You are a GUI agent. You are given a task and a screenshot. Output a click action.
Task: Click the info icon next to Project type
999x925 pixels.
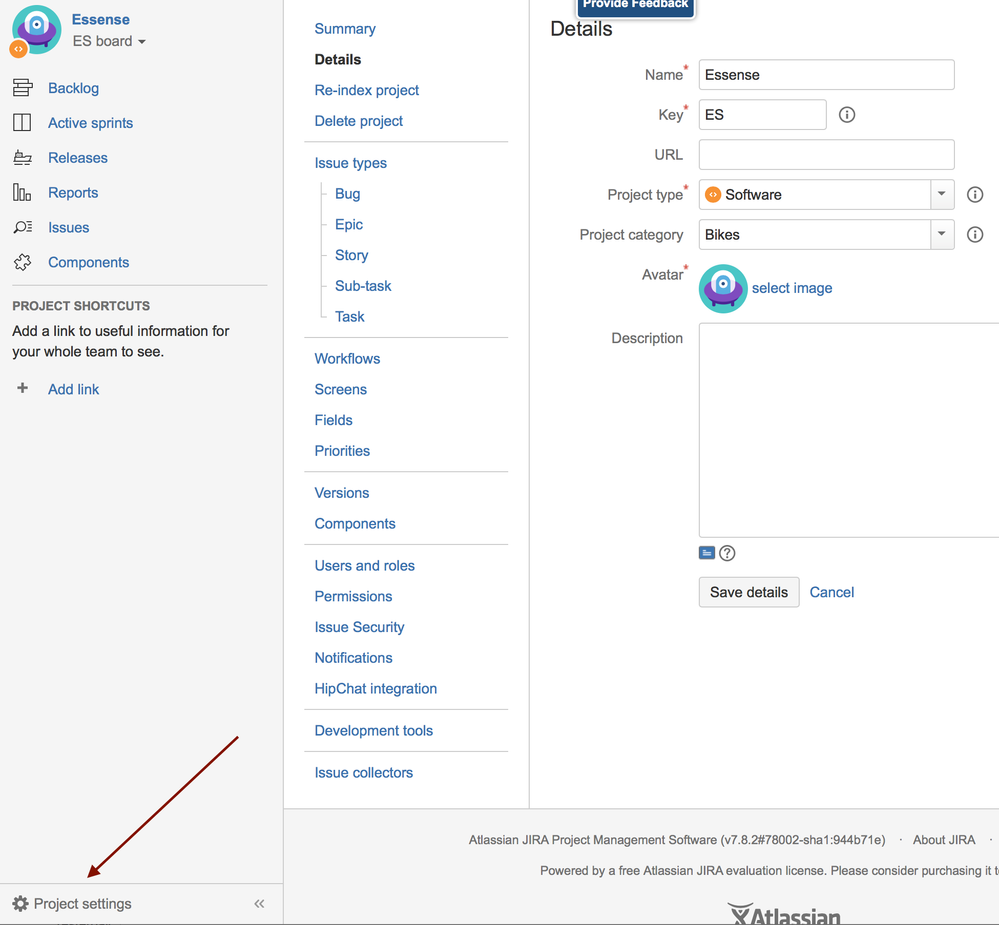975,194
